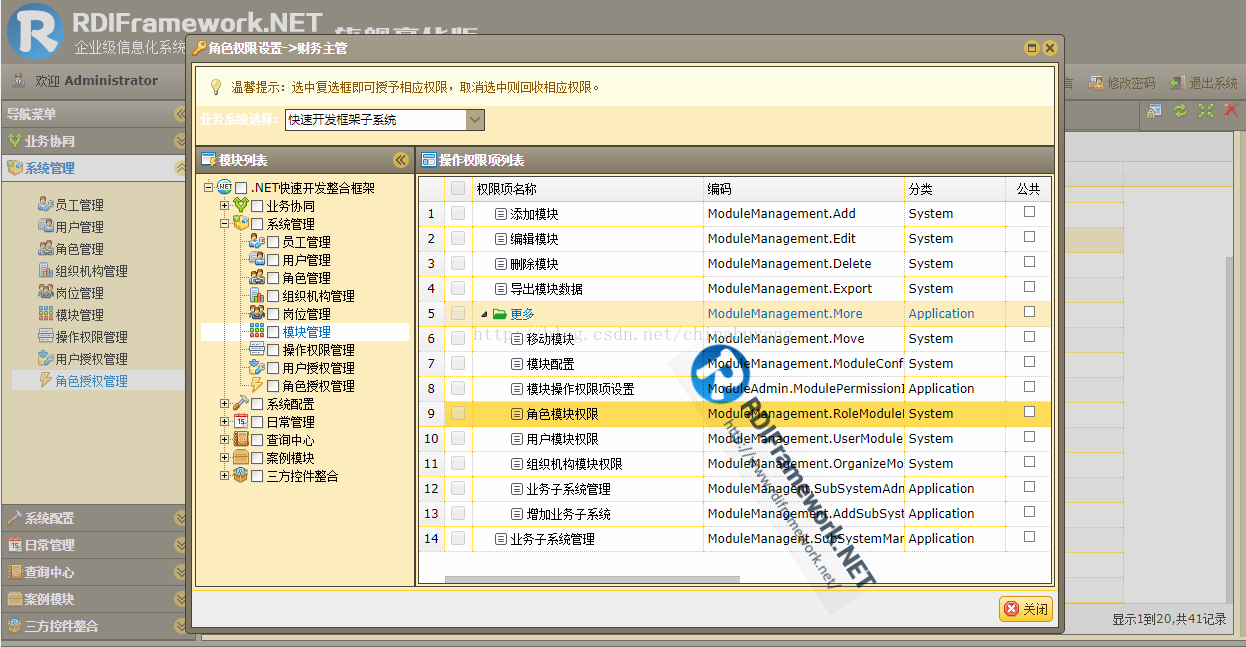Click the 模块管理 icon in the left navigation
This screenshot has width=1246, height=647.
coord(46,314)
